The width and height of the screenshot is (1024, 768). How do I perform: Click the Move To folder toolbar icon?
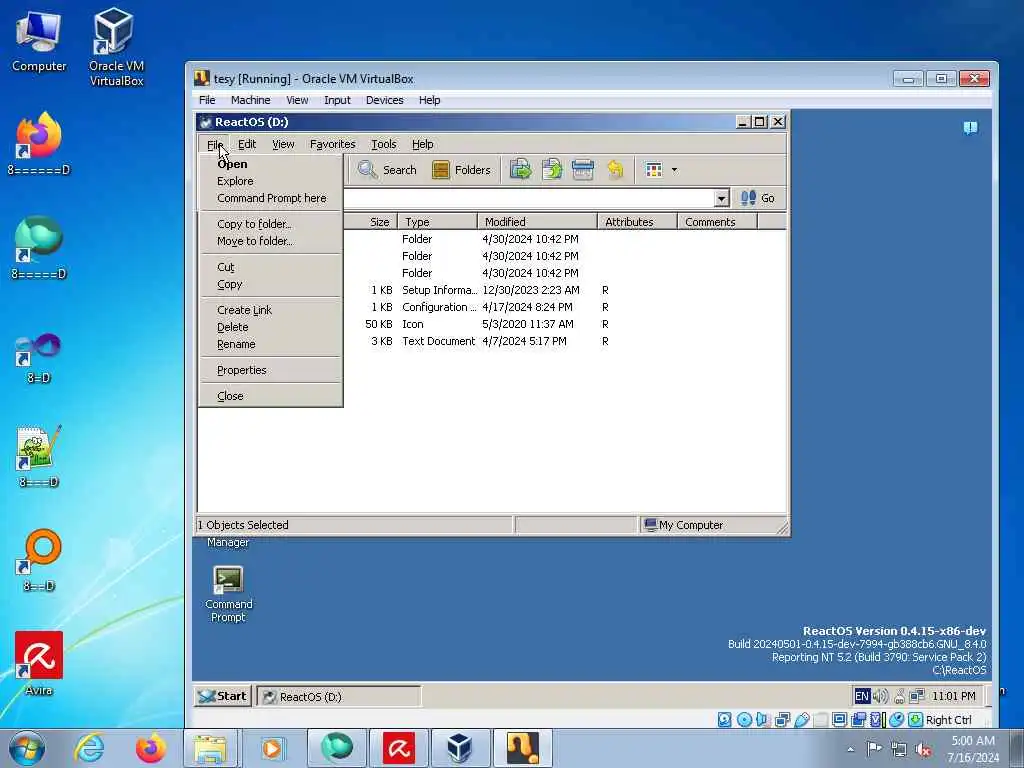[520, 170]
